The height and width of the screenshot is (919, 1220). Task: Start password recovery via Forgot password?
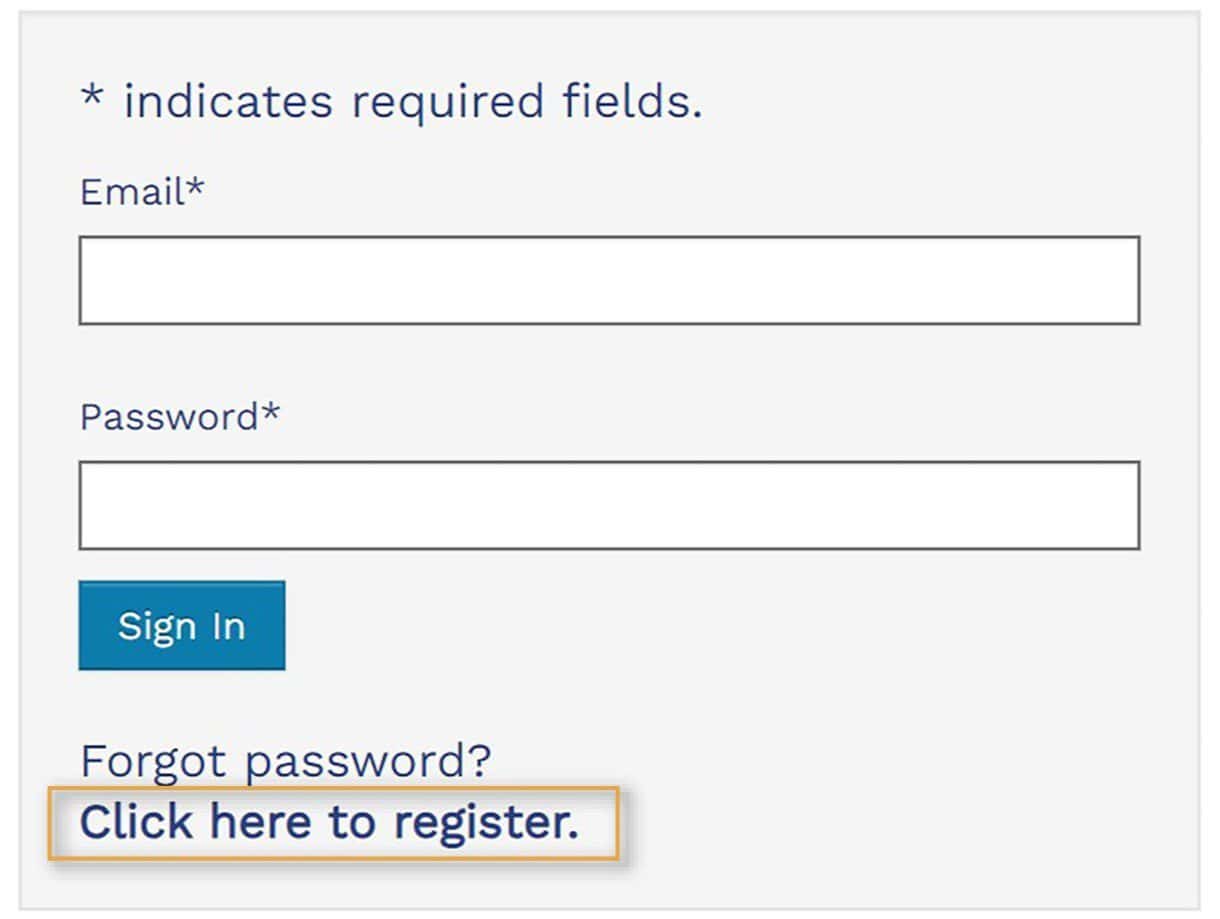(x=286, y=761)
